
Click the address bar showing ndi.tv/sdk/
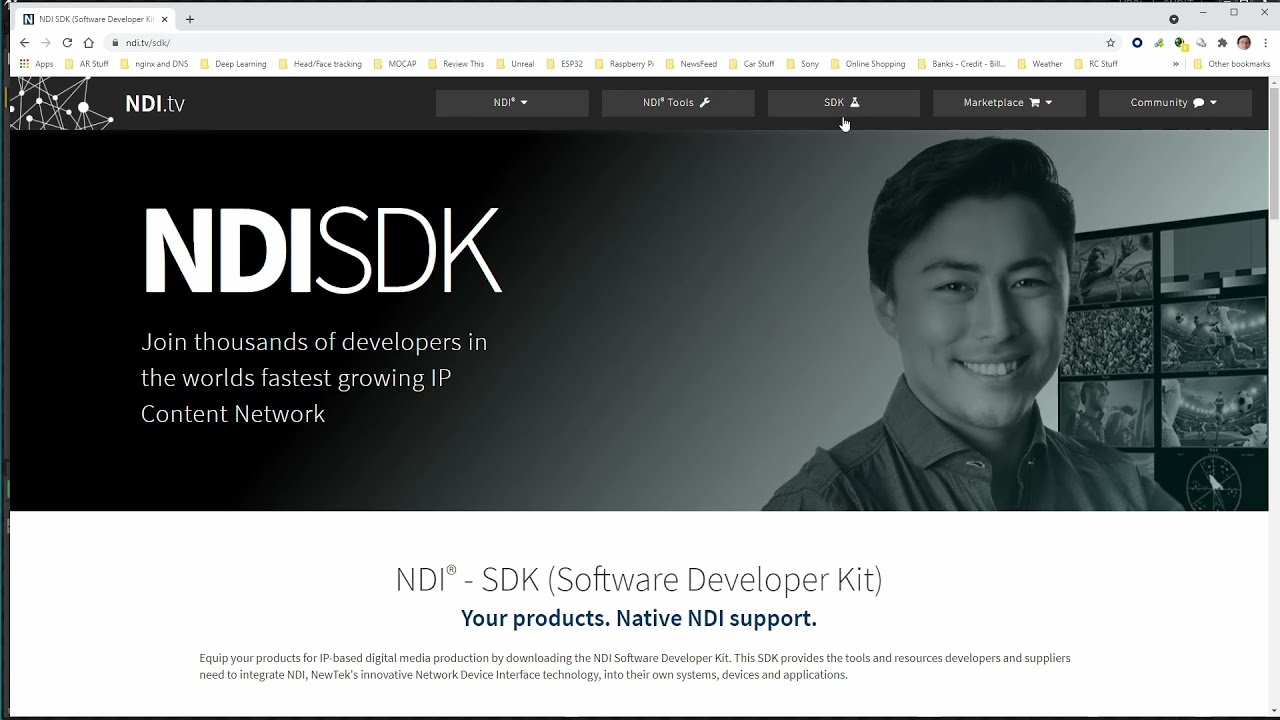[x=600, y=43]
